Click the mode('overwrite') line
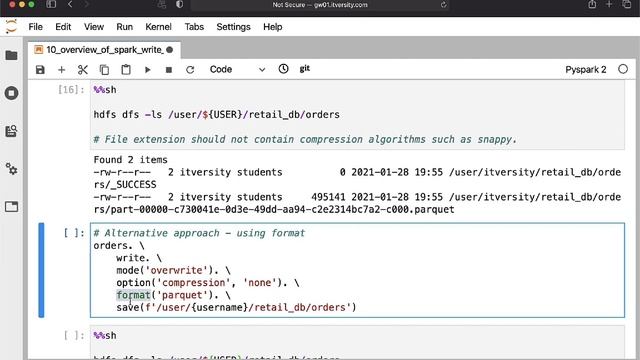Image resolution: width=640 pixels, height=360 pixels. coord(173,271)
